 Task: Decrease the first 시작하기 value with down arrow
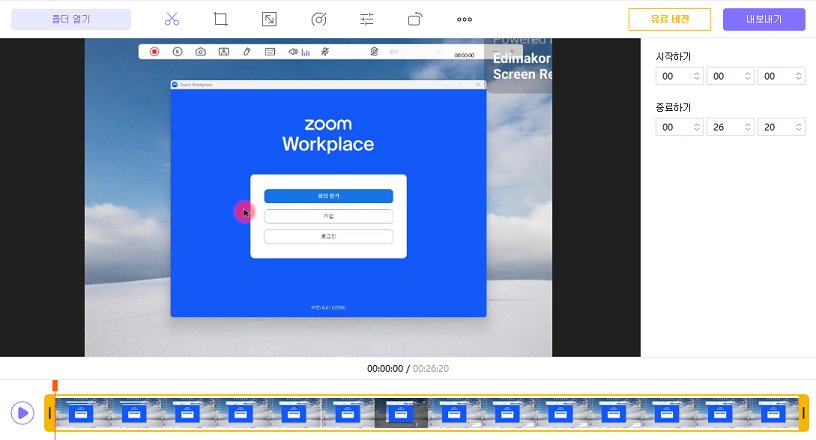(696, 79)
